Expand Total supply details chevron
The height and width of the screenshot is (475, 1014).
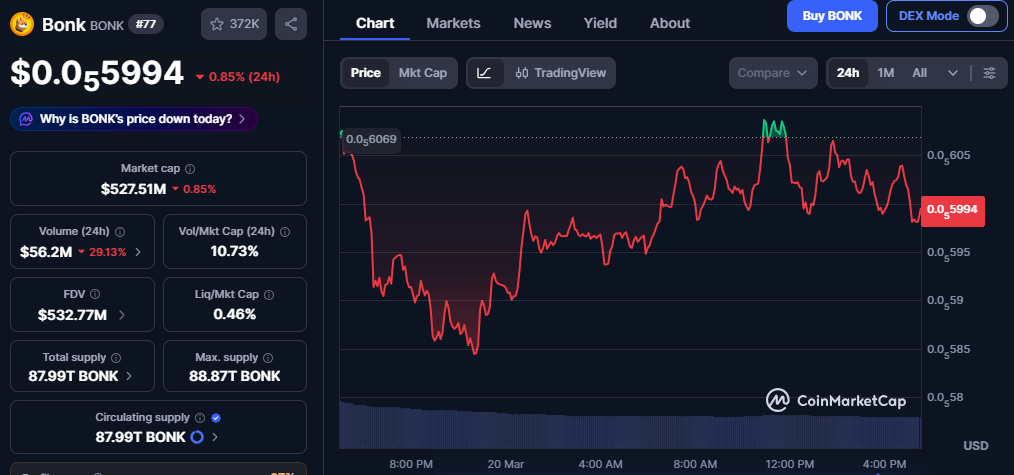[x=129, y=376]
